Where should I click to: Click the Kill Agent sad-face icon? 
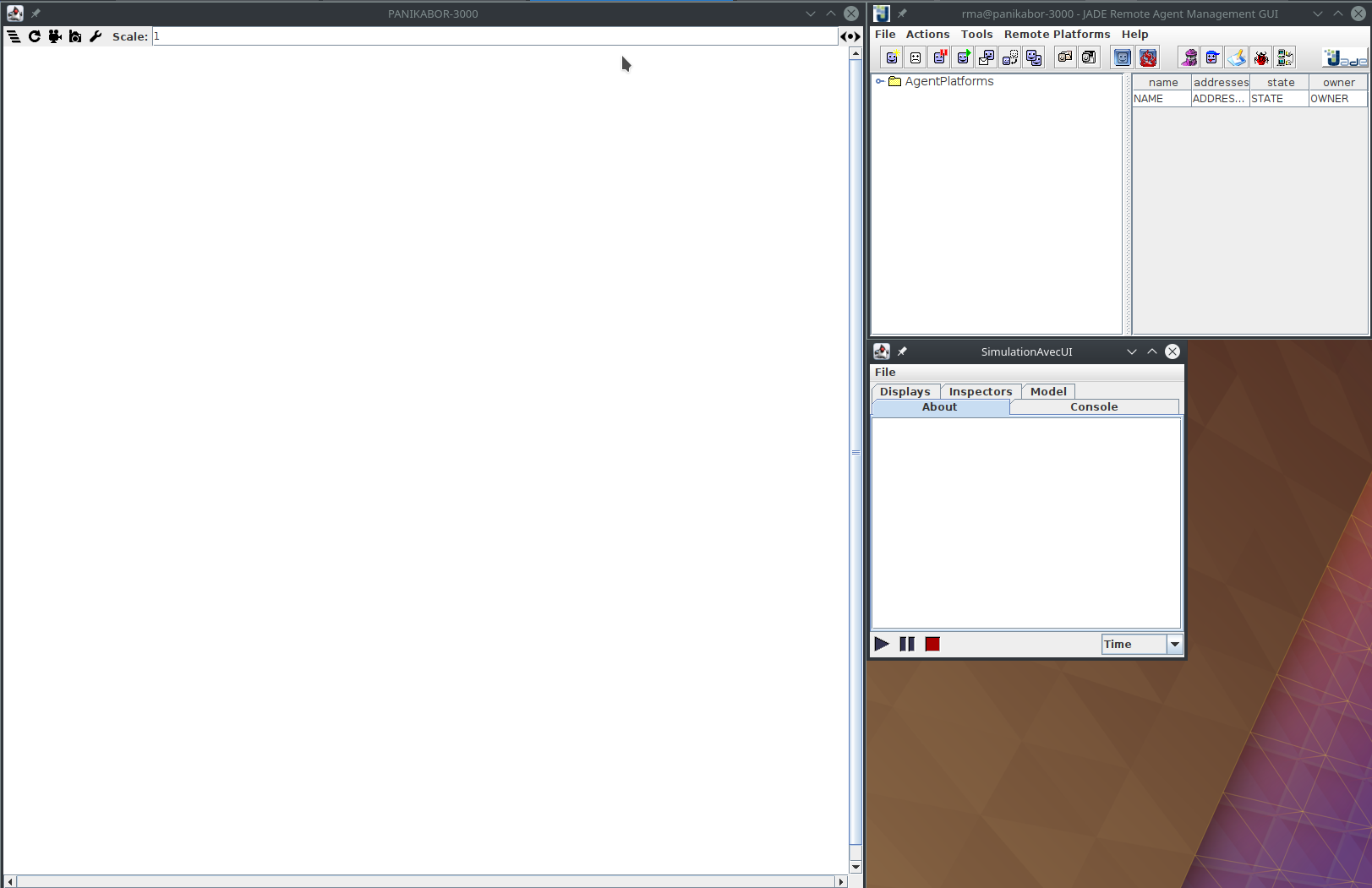tap(916, 57)
